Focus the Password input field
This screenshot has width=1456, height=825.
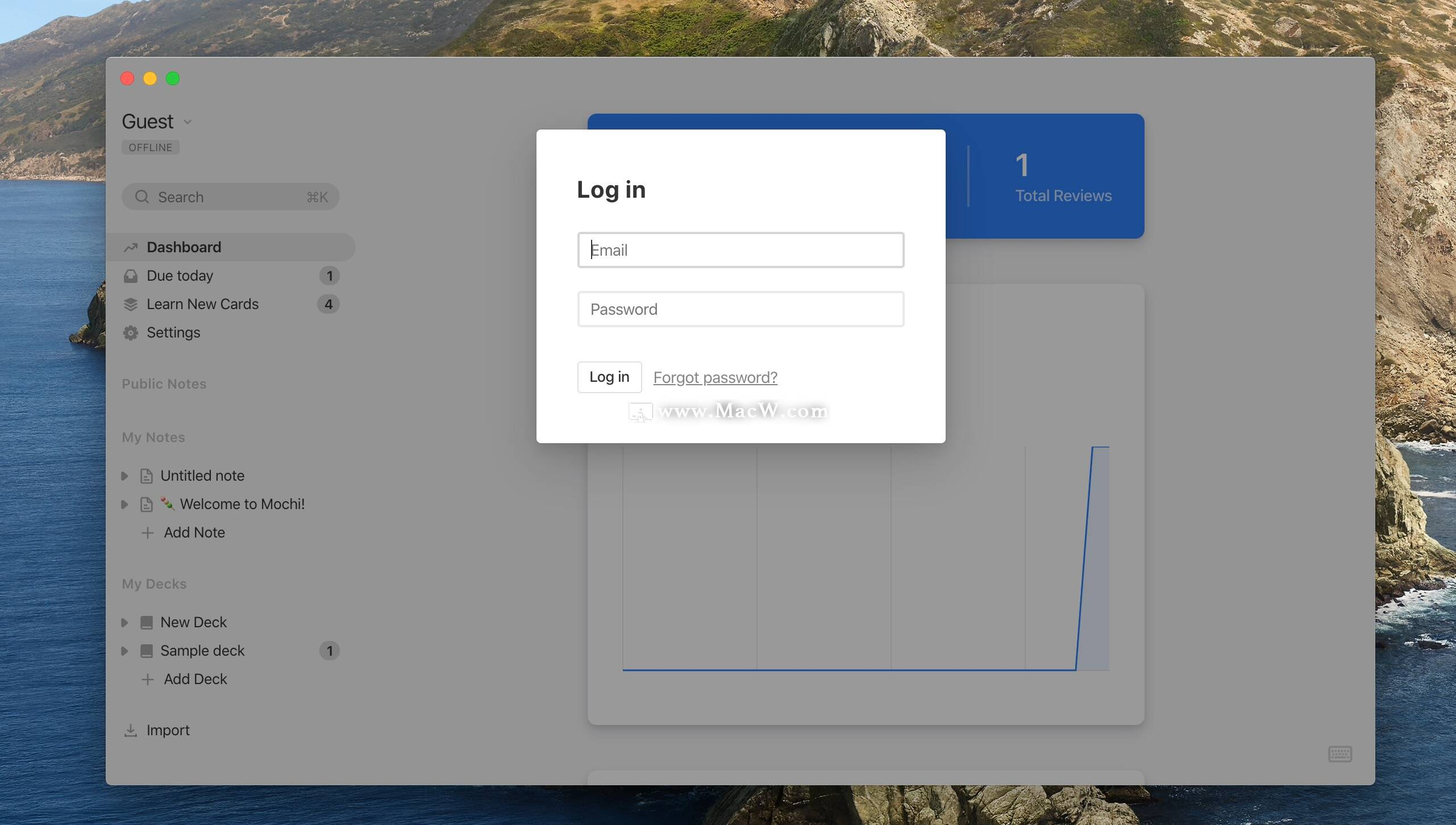(x=740, y=309)
